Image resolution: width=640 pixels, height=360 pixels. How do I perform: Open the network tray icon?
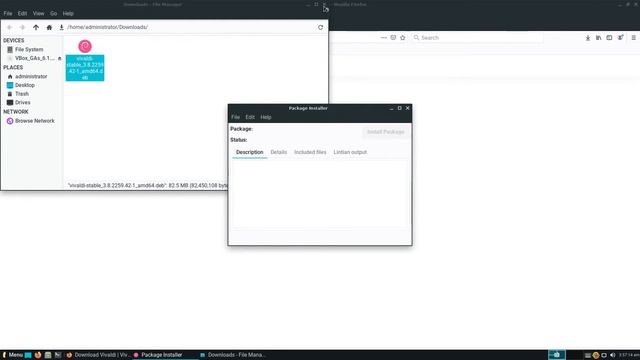[604, 356]
